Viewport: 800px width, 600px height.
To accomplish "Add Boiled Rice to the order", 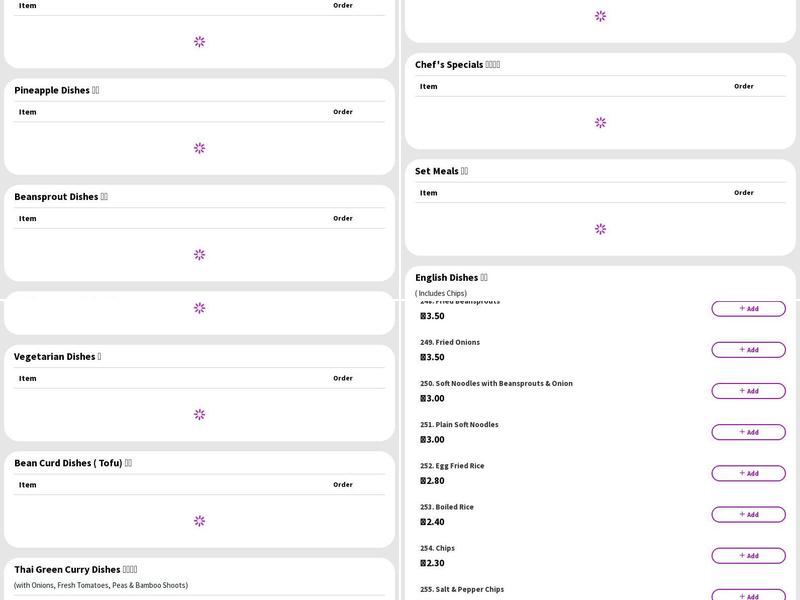I will tap(748, 515).
